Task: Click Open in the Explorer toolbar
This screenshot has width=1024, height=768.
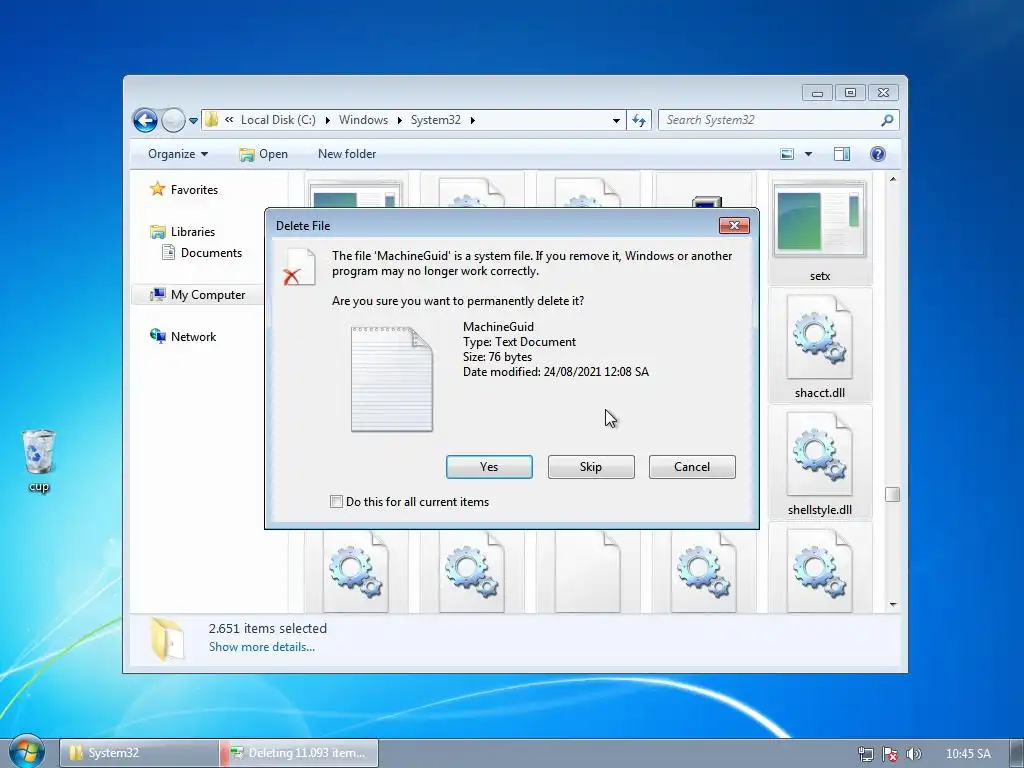Action: click(264, 154)
